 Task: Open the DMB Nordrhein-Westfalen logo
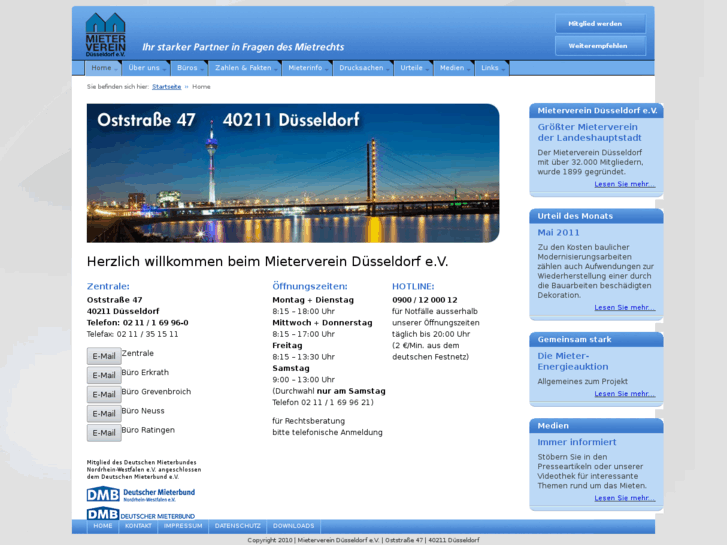point(141,494)
